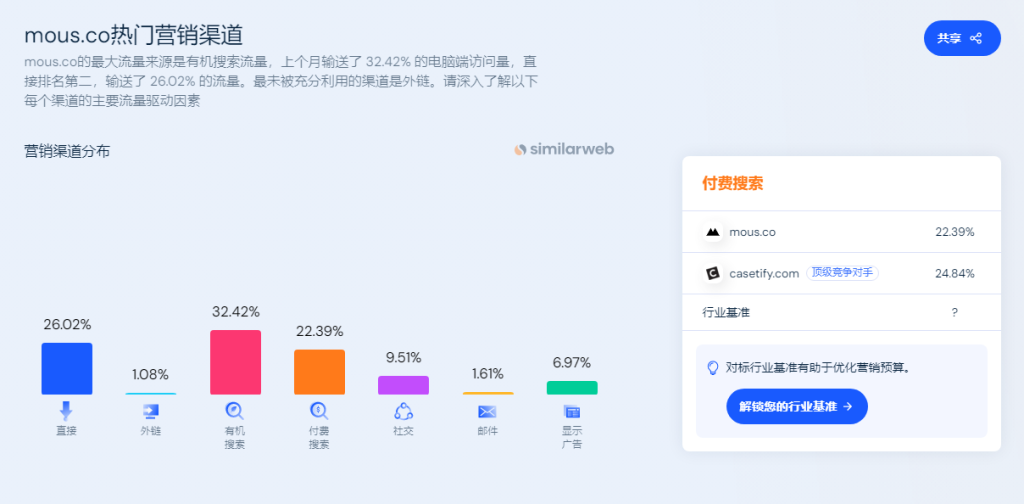Click the lightbulb tip icon
Screen dimensions: 1024x504
click(713, 368)
